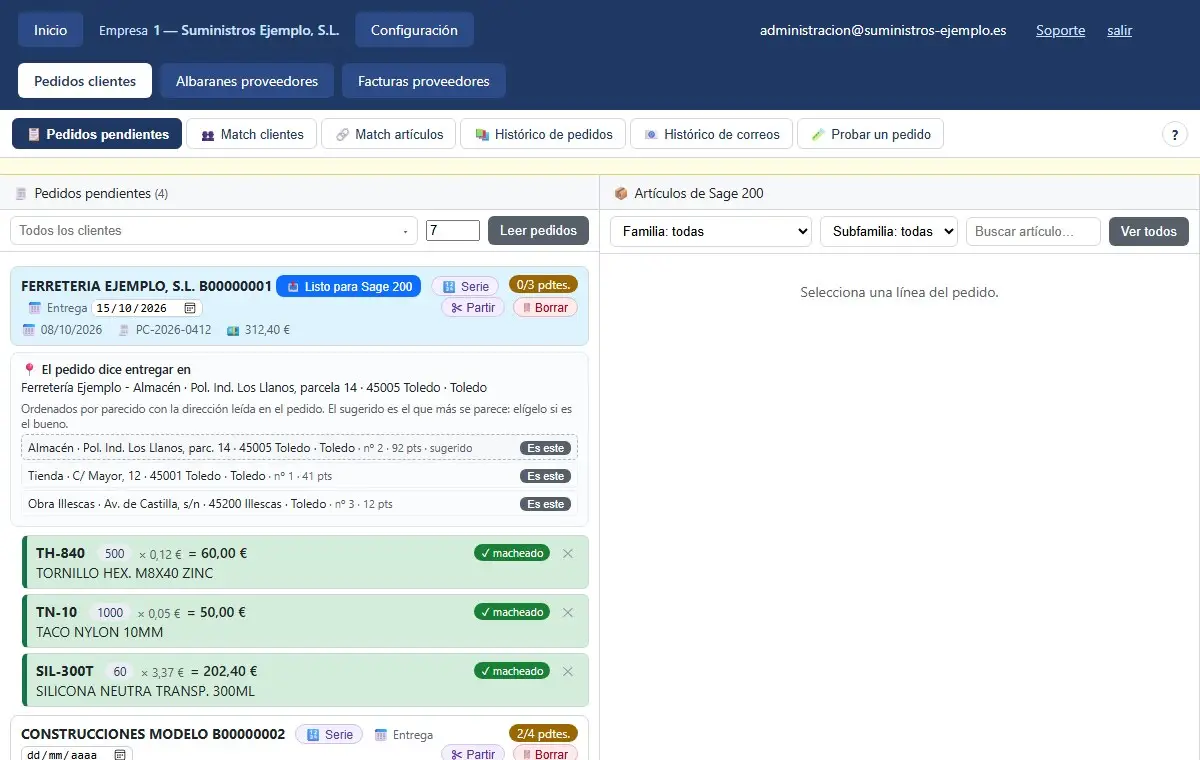Switch to the Facturas proveedores tab

point(424,81)
